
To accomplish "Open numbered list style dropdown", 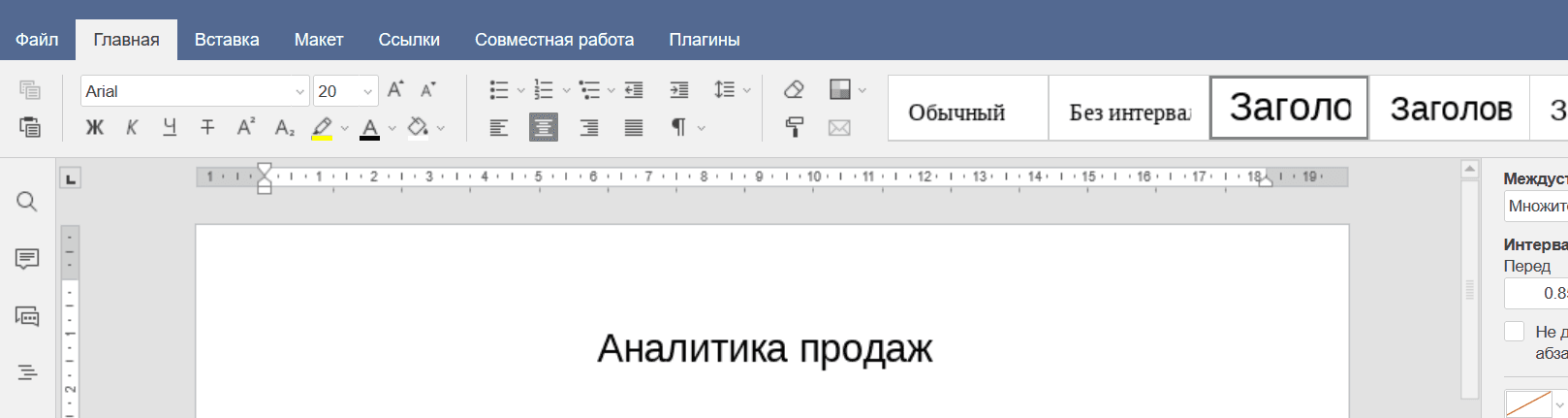I will 566,91.
